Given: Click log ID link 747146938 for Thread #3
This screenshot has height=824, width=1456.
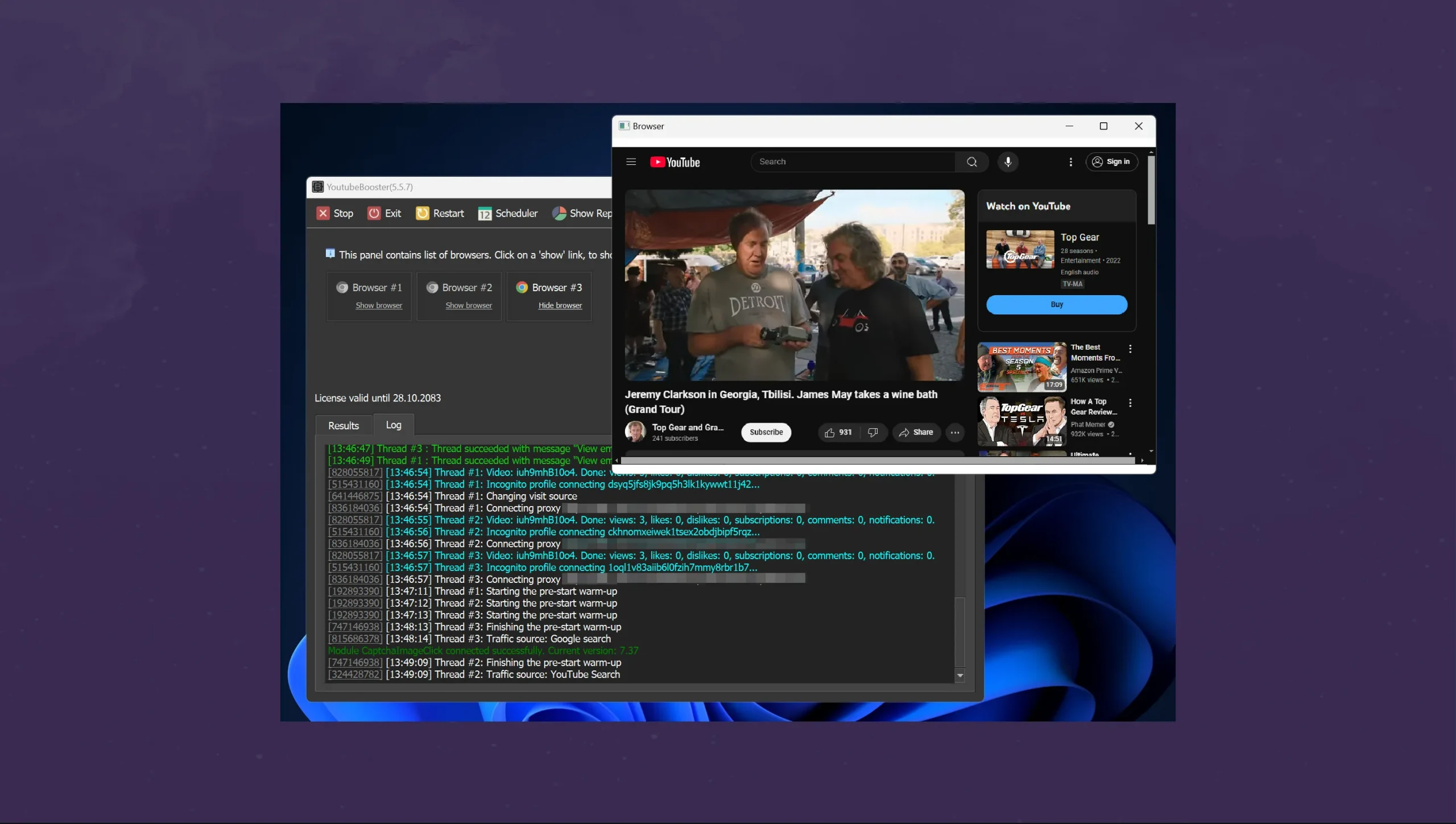Looking at the screenshot, I should click(355, 627).
